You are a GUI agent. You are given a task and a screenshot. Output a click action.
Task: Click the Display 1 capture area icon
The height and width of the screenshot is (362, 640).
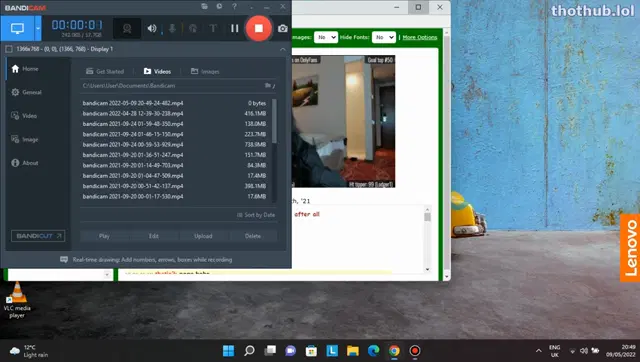(9, 49)
